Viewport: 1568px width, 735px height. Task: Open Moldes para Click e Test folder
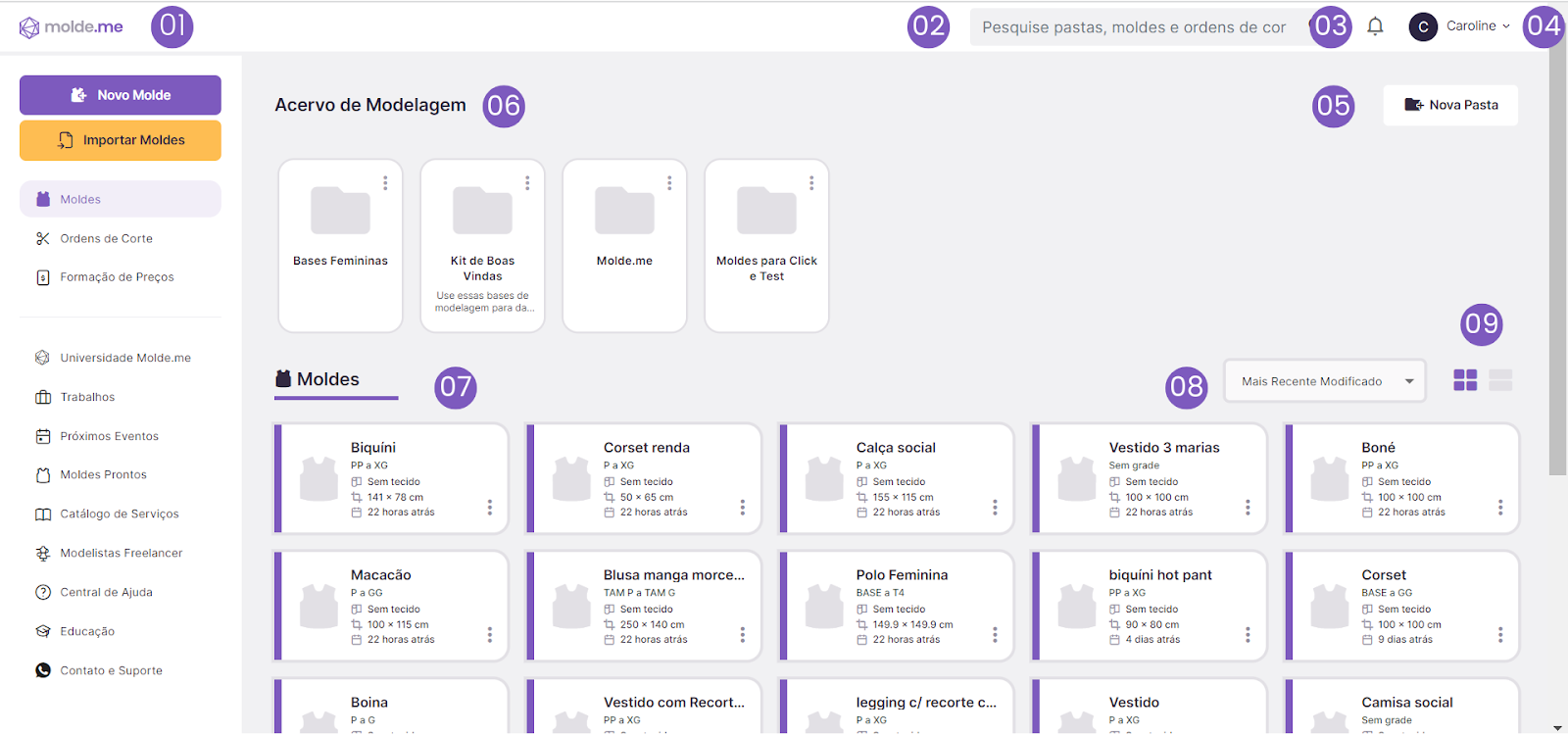[x=766, y=246]
